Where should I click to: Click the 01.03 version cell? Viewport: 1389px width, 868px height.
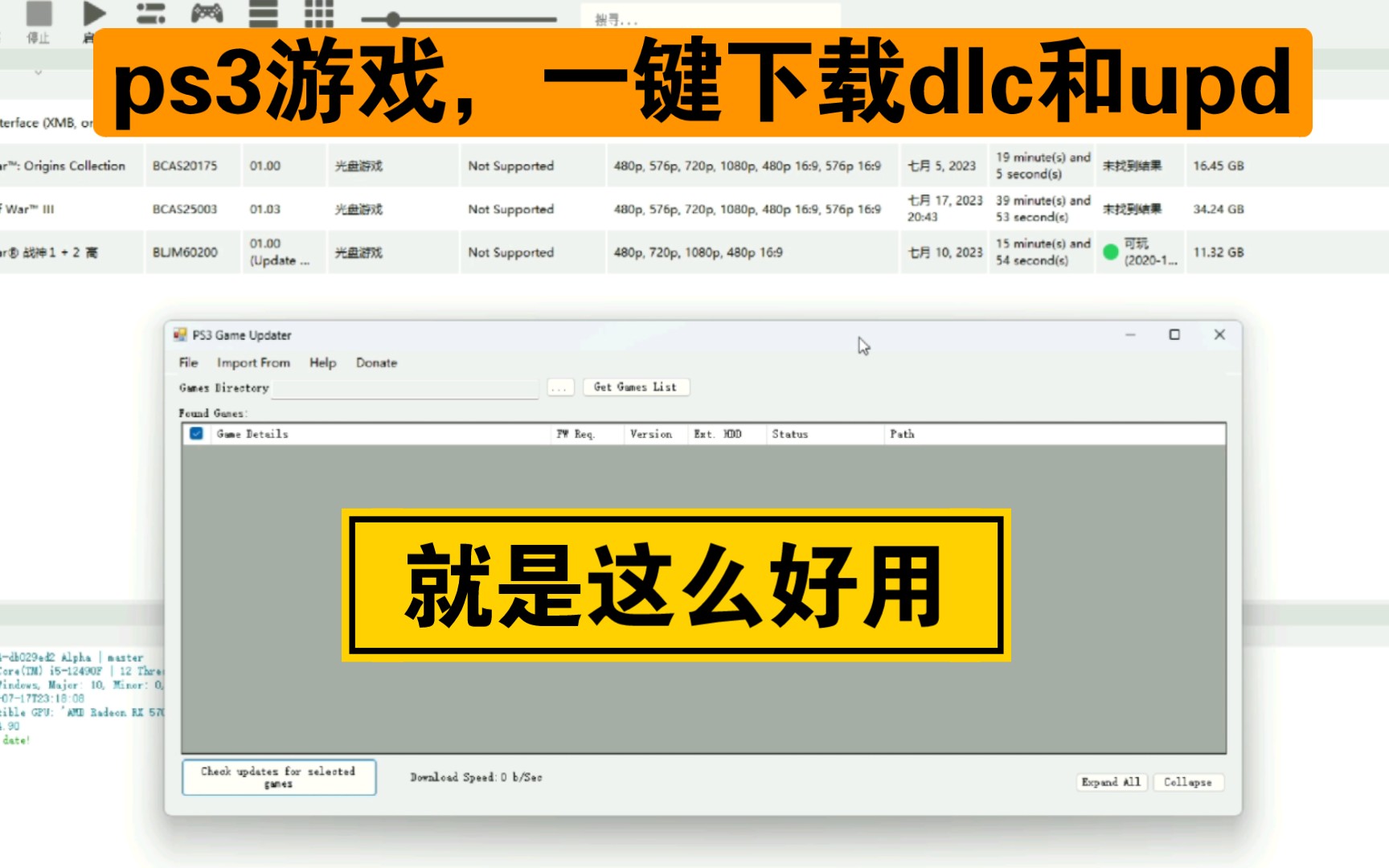click(x=264, y=209)
